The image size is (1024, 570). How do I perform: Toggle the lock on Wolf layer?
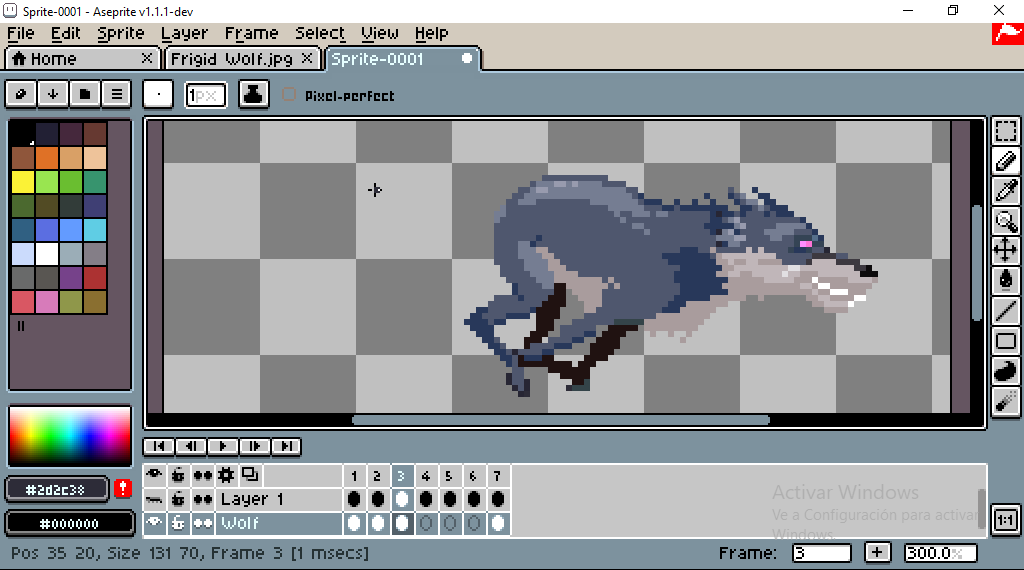coord(178,523)
